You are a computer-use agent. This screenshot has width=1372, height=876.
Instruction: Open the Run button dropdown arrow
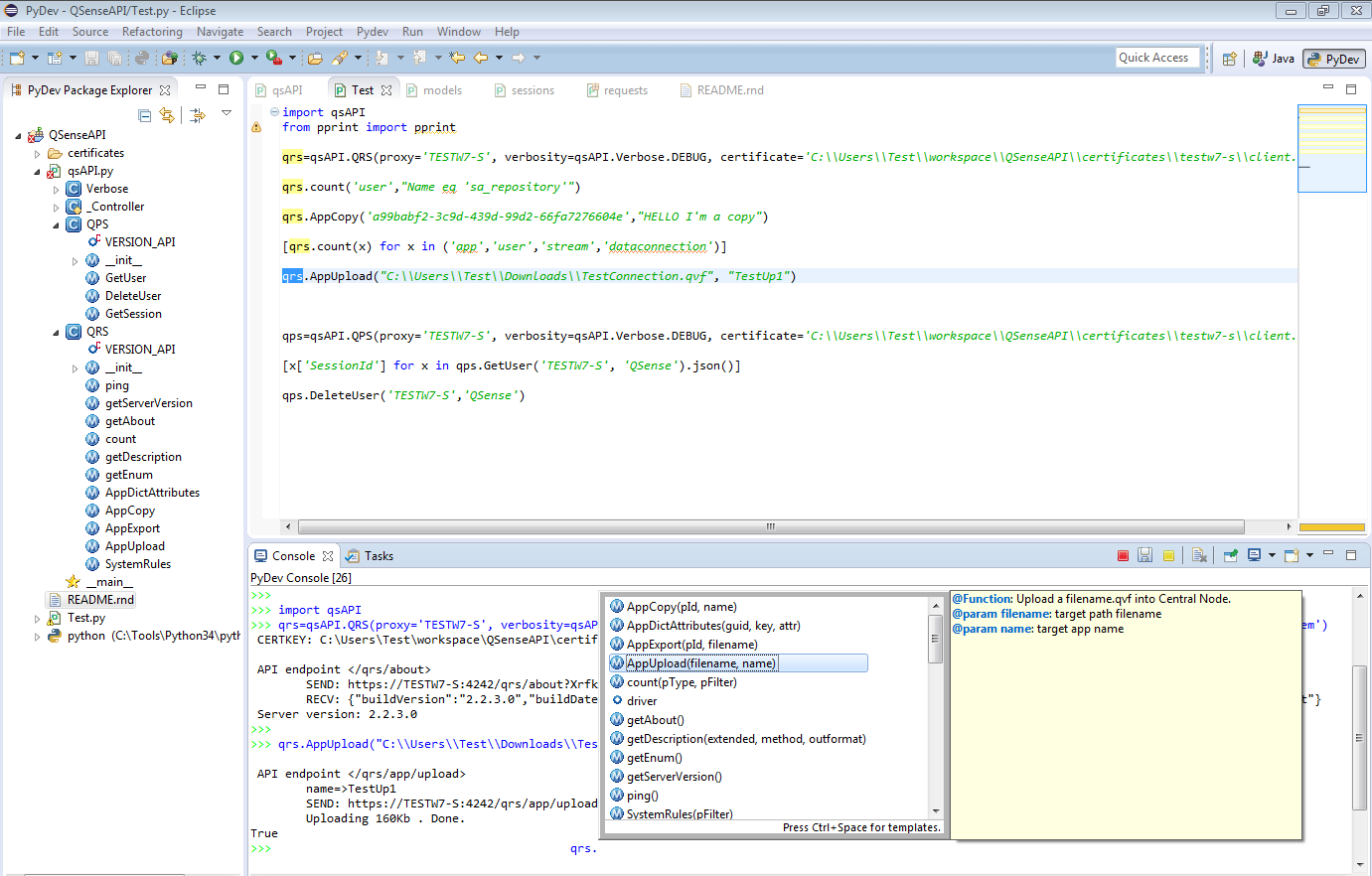coord(254,58)
